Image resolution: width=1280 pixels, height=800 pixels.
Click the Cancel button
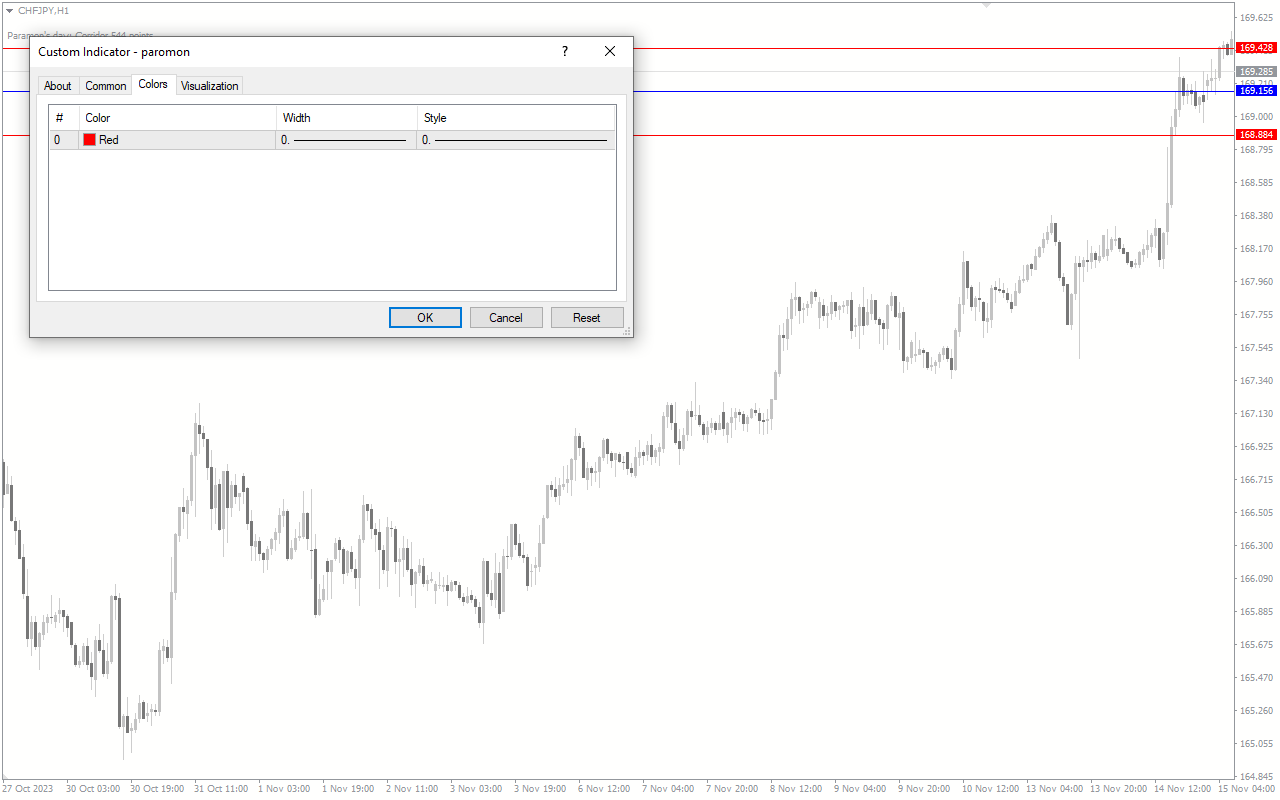[x=506, y=317]
